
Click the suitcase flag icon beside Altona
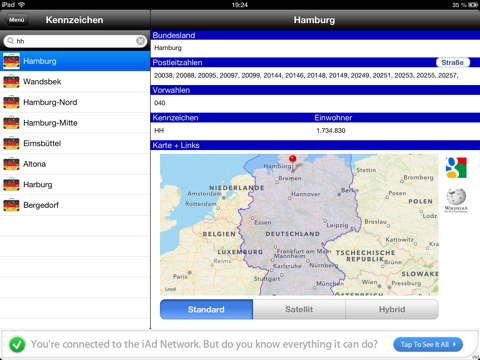tap(11, 164)
